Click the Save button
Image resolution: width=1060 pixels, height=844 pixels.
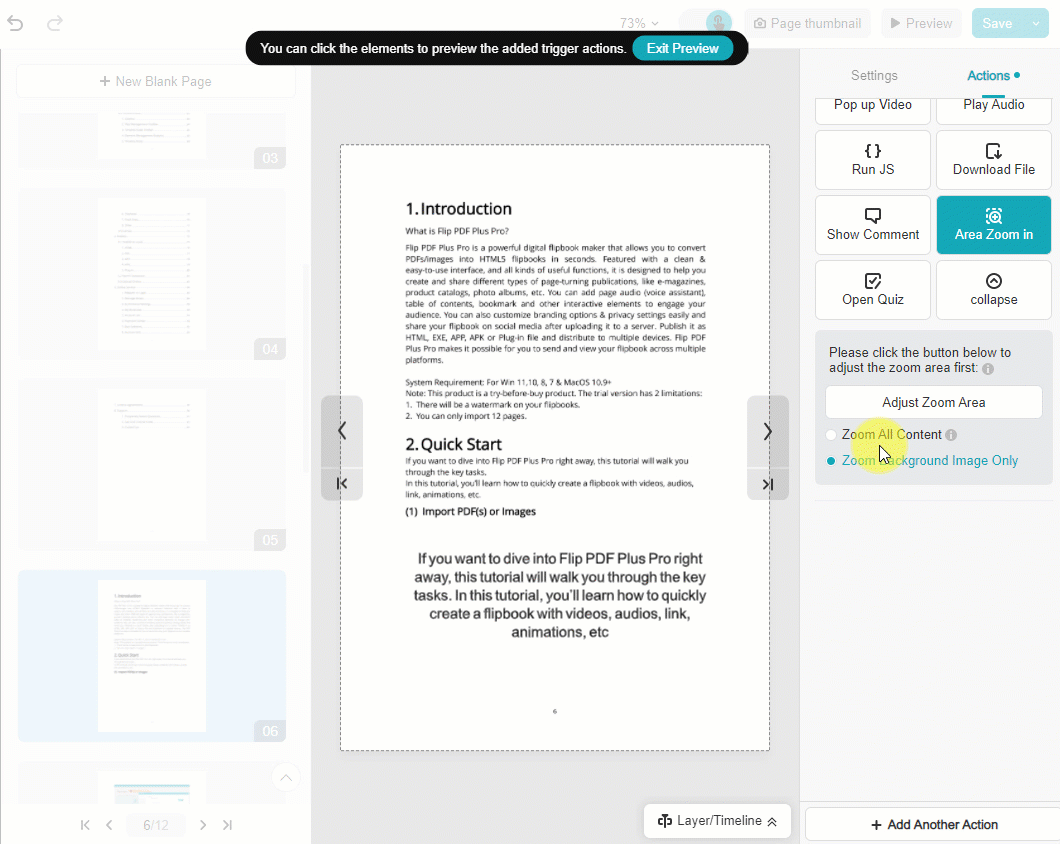tap(997, 23)
